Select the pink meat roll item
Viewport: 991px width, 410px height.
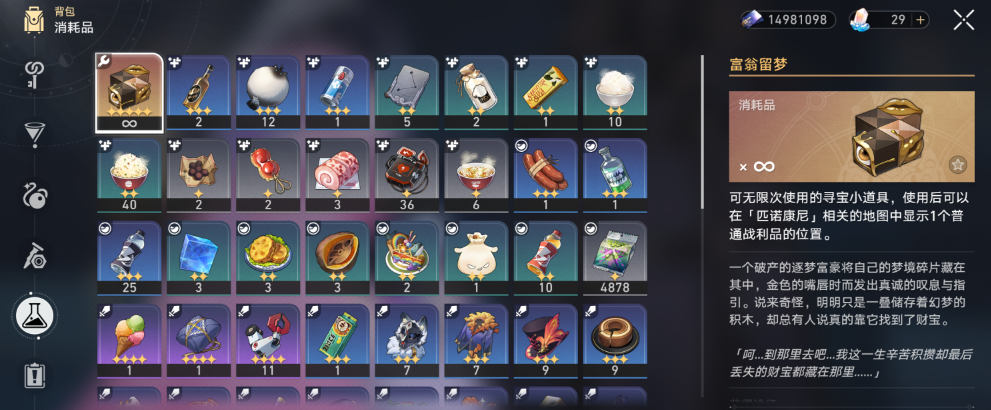[337, 176]
